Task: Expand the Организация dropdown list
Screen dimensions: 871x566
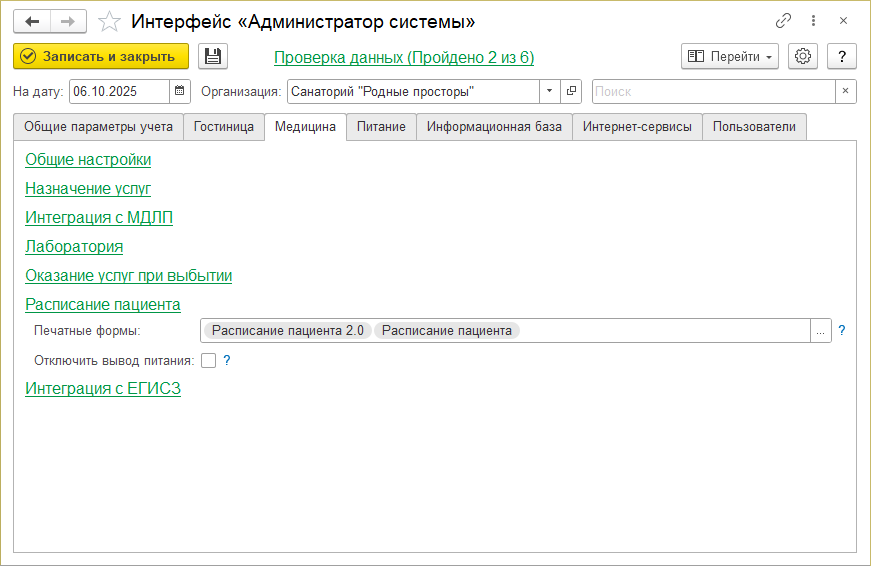Action: coord(549,91)
